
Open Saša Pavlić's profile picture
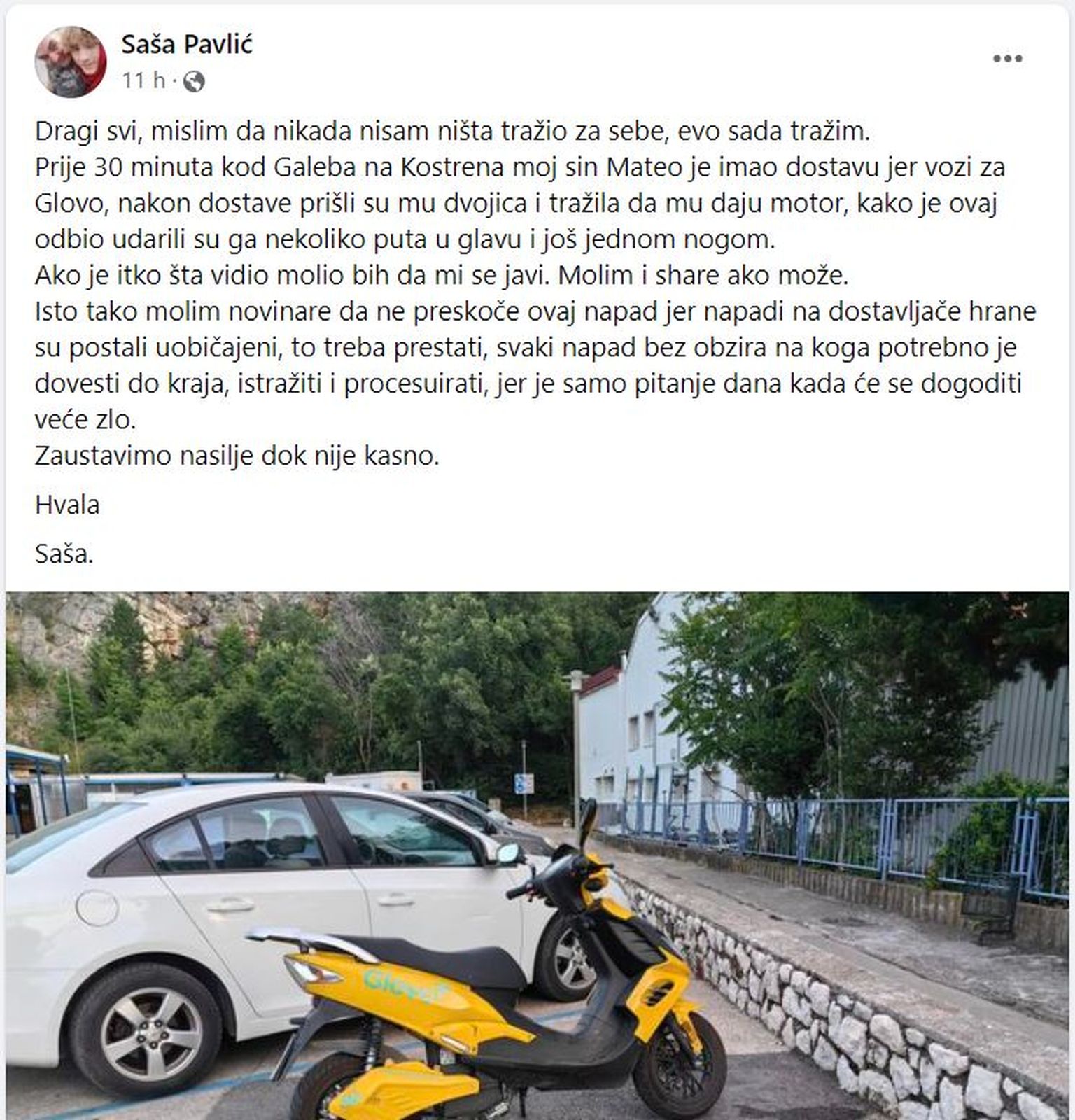point(71,62)
